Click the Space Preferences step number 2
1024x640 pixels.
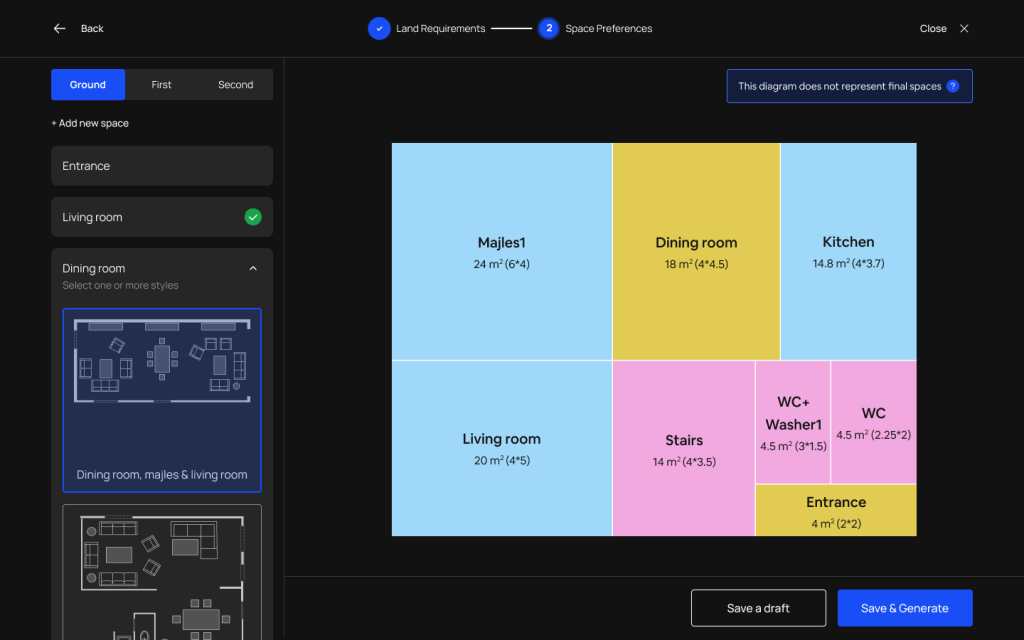(548, 29)
